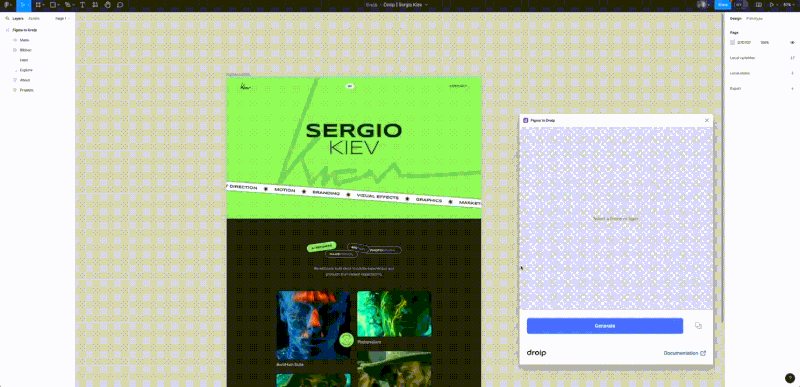Open the Move tool options dropdown

pos(29,5)
